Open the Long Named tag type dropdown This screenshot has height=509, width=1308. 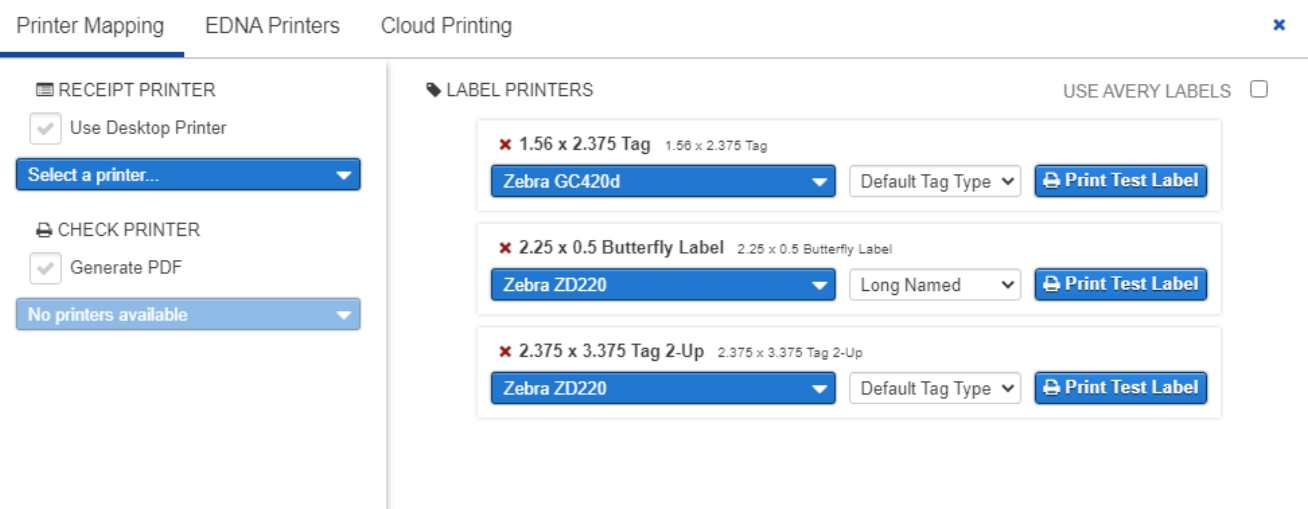pos(935,285)
